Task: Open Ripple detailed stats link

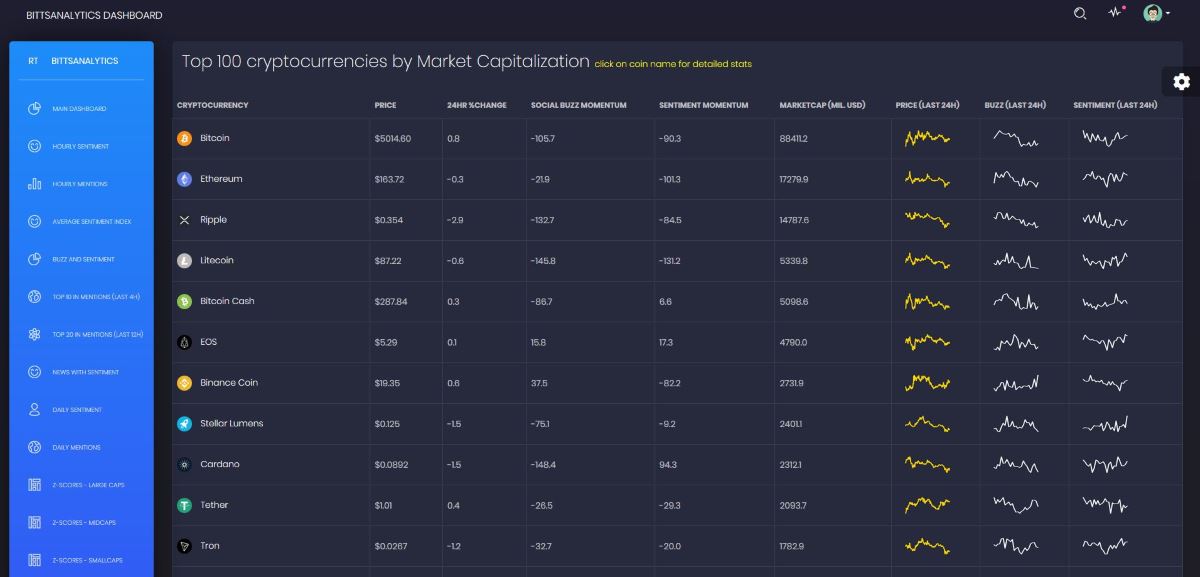Action: pyautogui.click(x=214, y=220)
